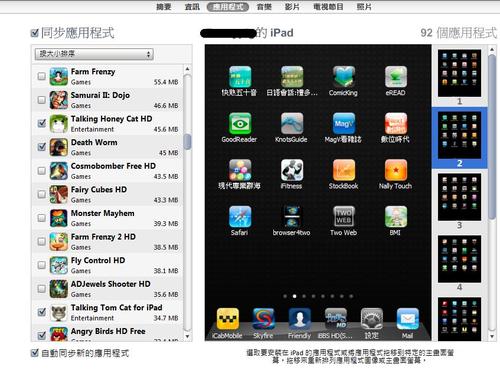Viewport: 500px width, 380px height.
Task: Open the sort-by-size dropdown
Action: tap(94, 54)
